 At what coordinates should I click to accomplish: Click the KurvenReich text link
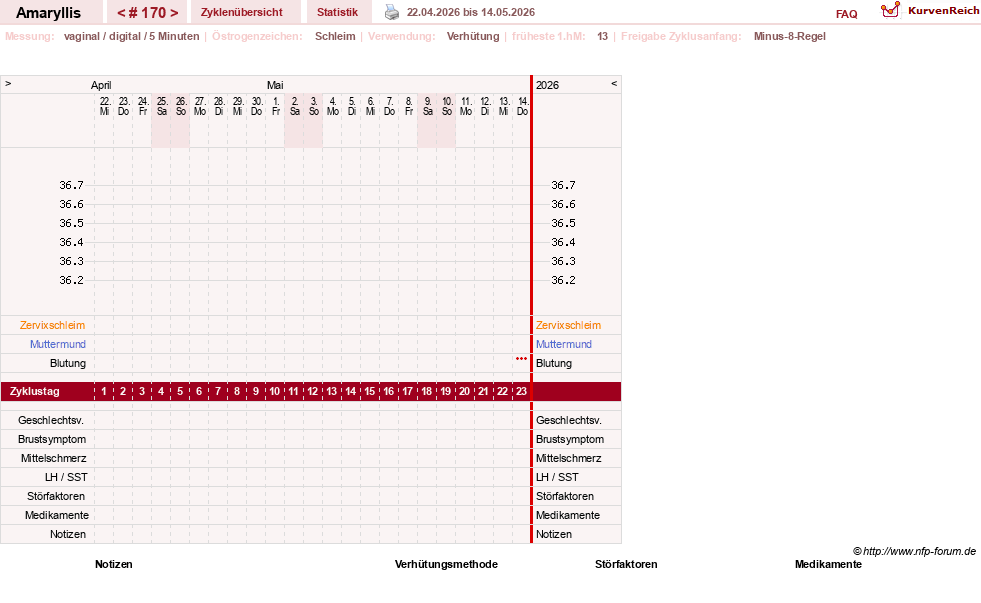tap(943, 11)
